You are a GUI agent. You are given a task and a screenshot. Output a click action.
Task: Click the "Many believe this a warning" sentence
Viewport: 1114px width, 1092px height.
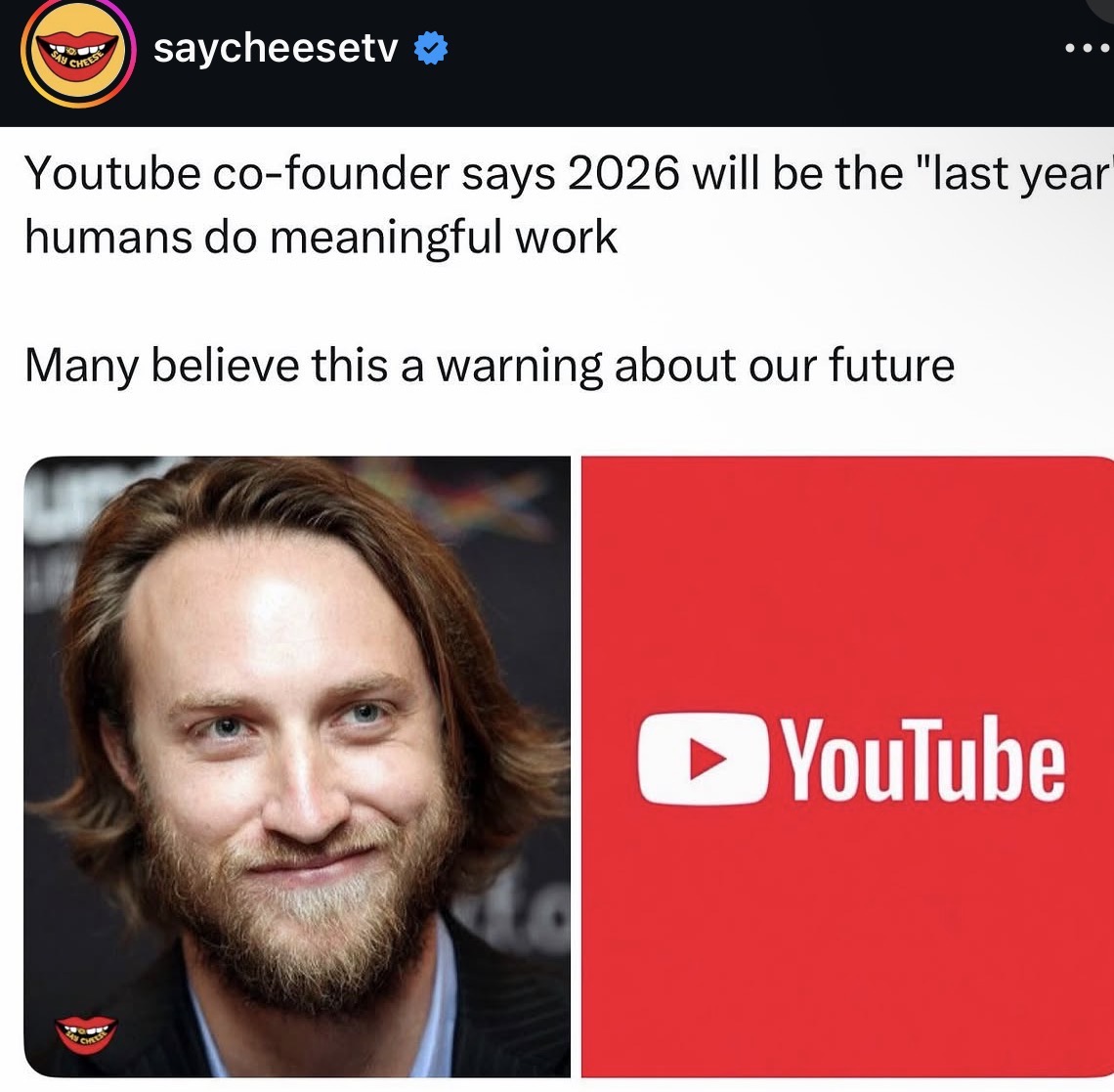coord(489,367)
